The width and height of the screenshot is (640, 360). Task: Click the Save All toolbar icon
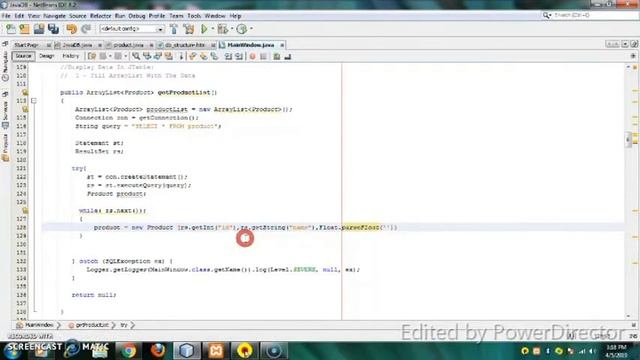(x=53, y=29)
